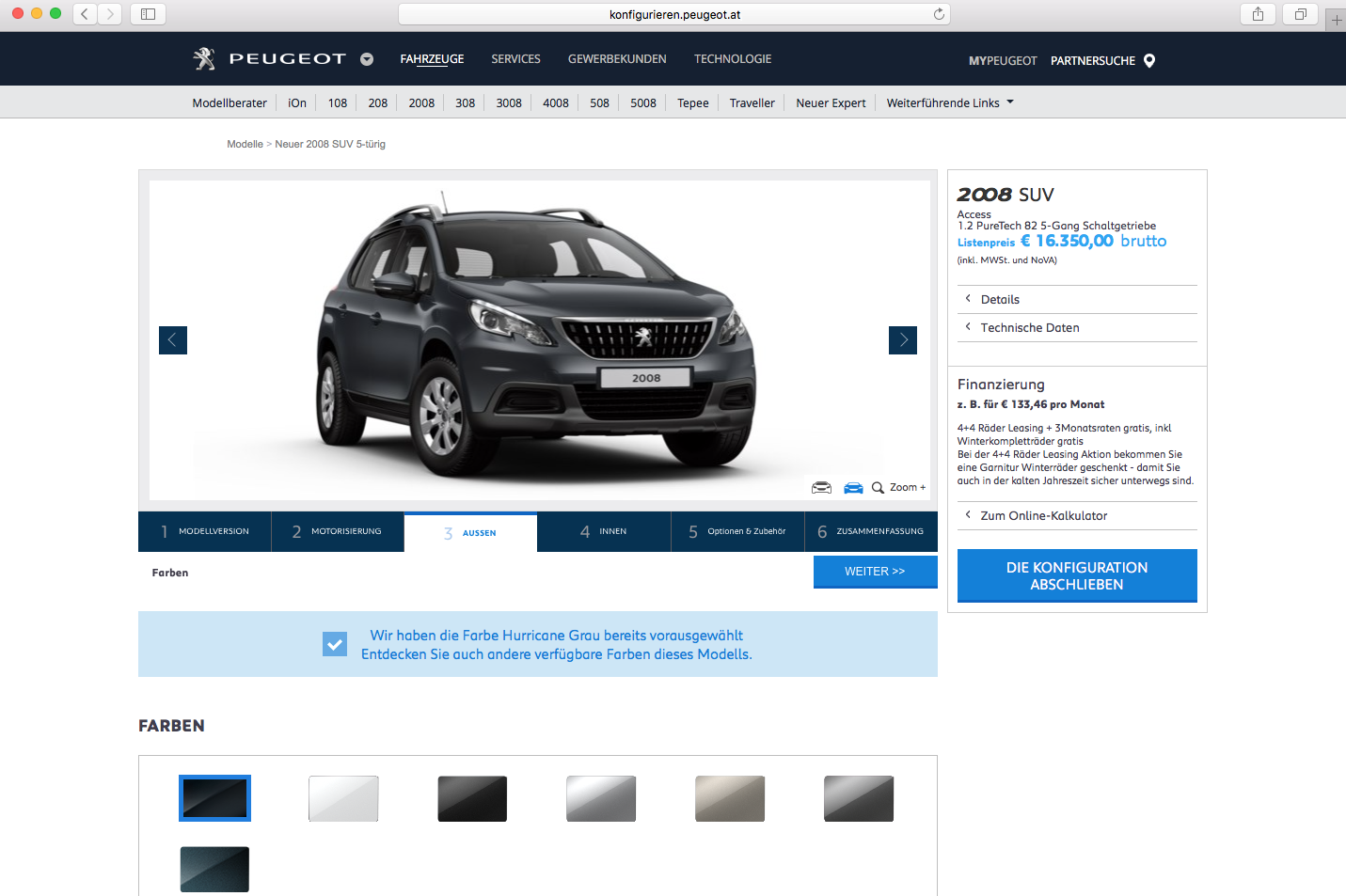Switch to interior view car icon

(822, 487)
